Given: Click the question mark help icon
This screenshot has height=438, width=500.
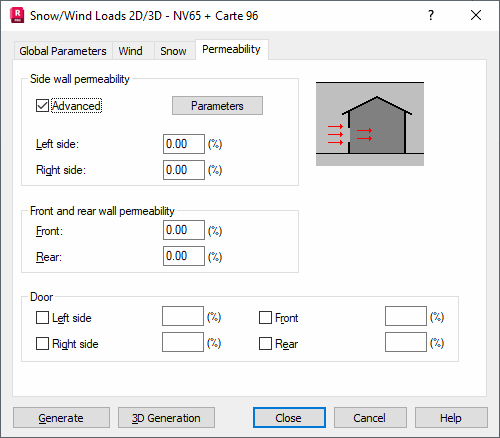Looking at the screenshot, I should pos(431,15).
